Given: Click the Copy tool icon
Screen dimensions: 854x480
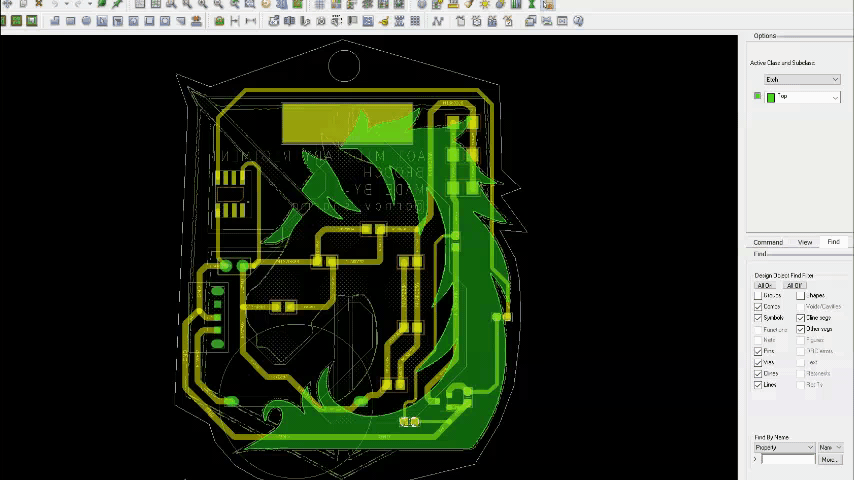Looking at the screenshot, I should pyautogui.click(x=23, y=4).
